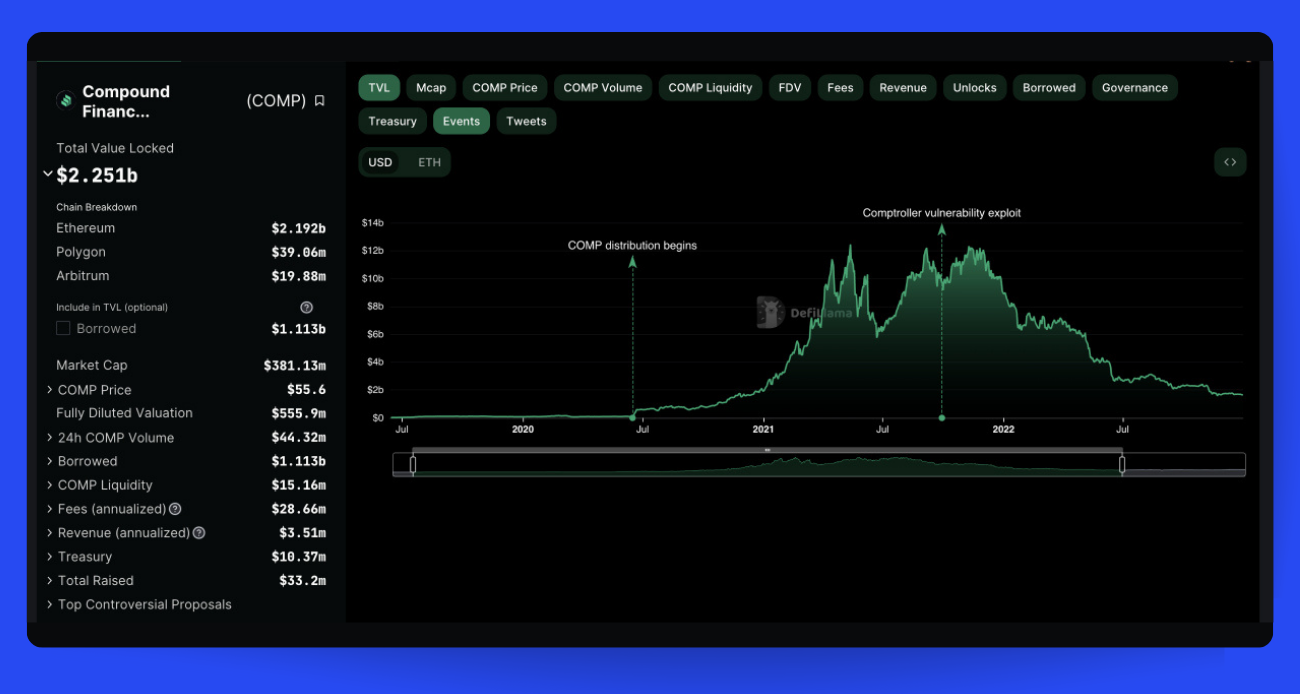Switch chart denomination to USD
This screenshot has height=694, width=1300.
coord(380,162)
